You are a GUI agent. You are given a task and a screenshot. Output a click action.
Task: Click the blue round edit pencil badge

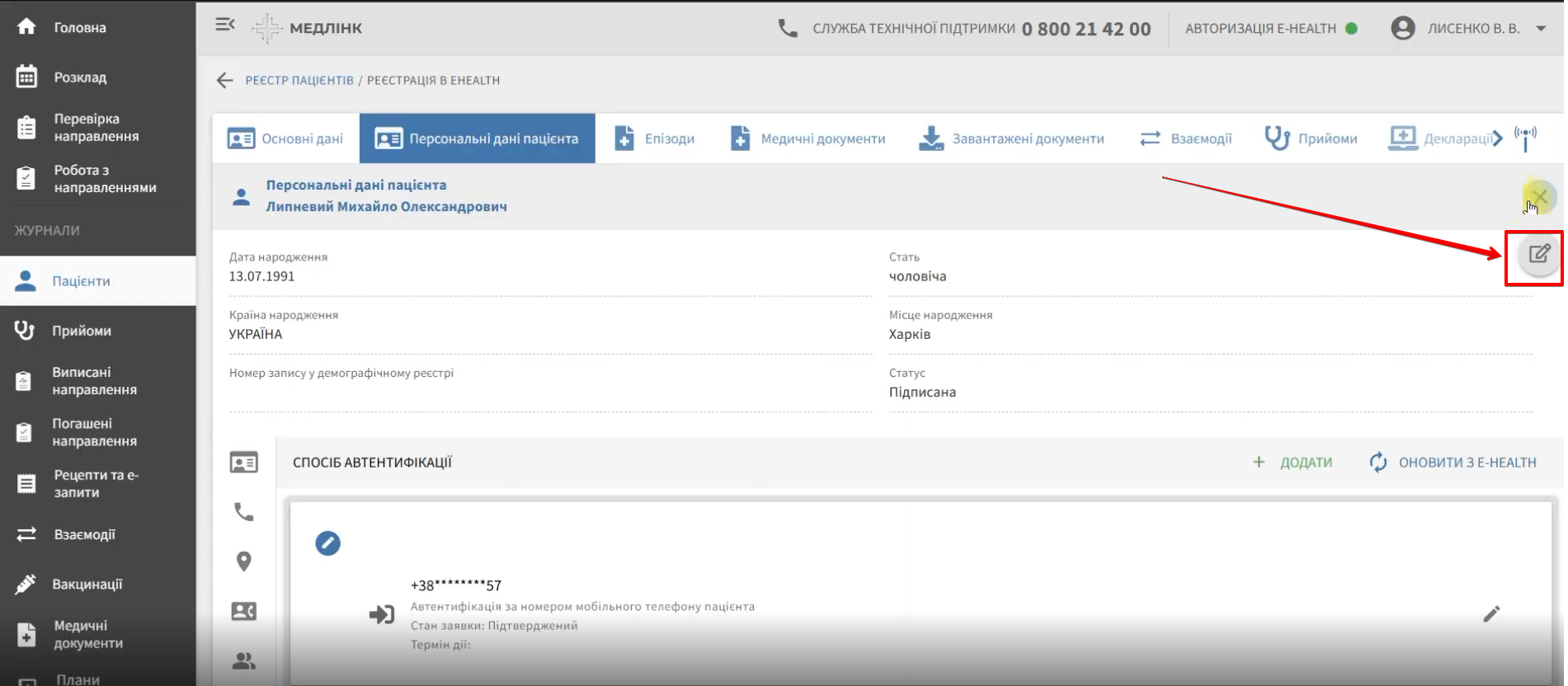[327, 543]
